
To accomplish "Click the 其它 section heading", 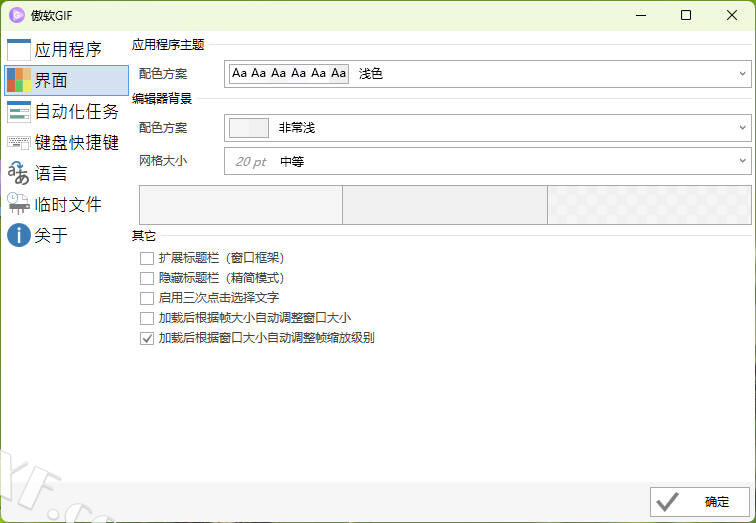I will (x=144, y=236).
